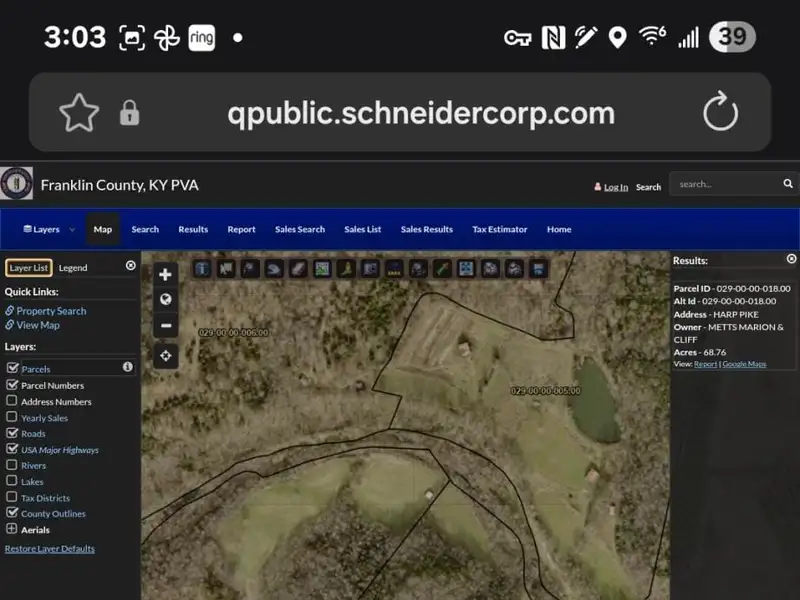Image resolution: width=800 pixels, height=600 pixels.
Task: Open the Sales Search menu item
Action: click(300, 229)
